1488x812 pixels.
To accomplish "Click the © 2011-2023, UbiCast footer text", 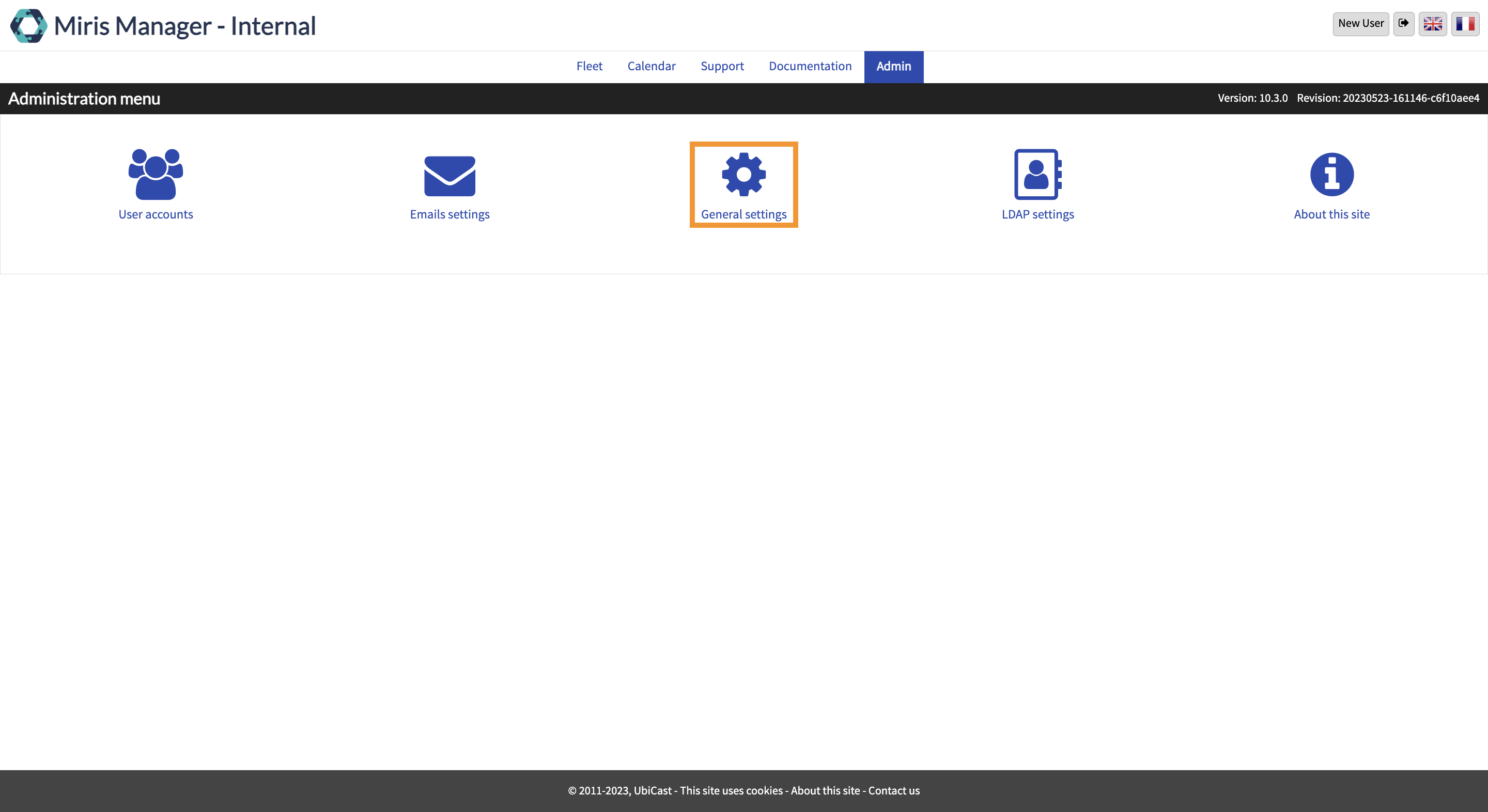I will (620, 791).
